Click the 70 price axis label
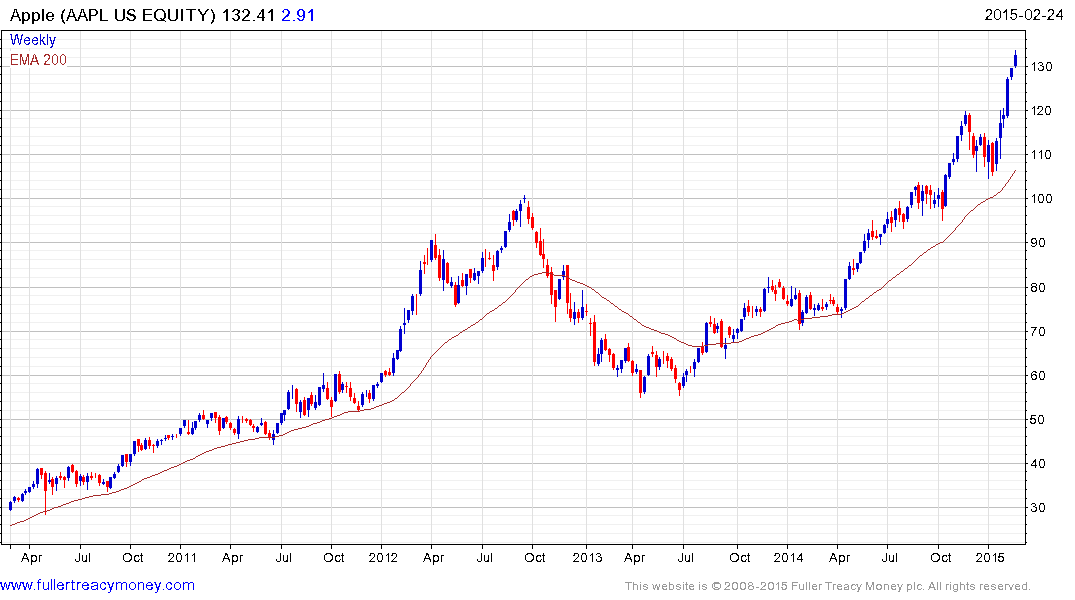This screenshot has width=1075, height=600. point(1038,331)
